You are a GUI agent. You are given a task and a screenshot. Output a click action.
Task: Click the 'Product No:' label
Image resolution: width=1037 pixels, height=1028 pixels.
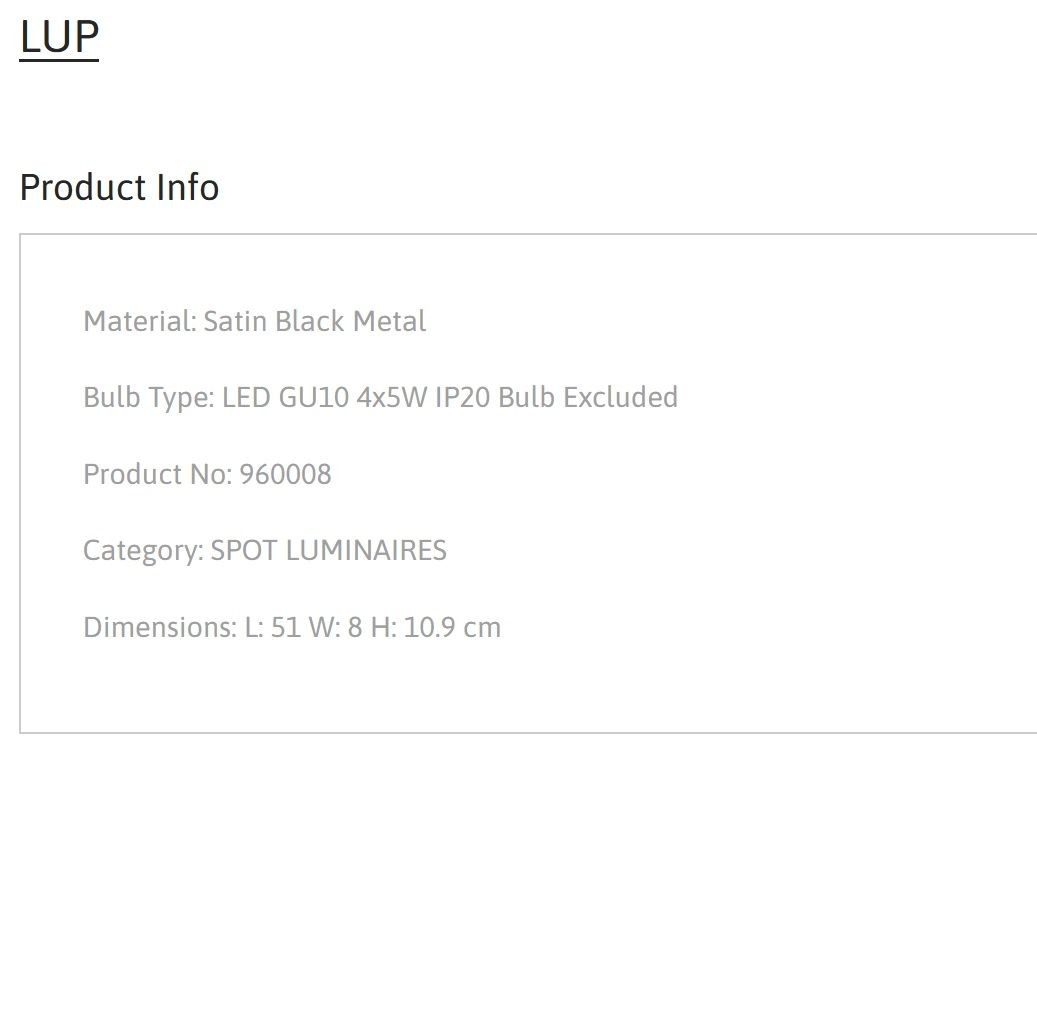click(157, 474)
